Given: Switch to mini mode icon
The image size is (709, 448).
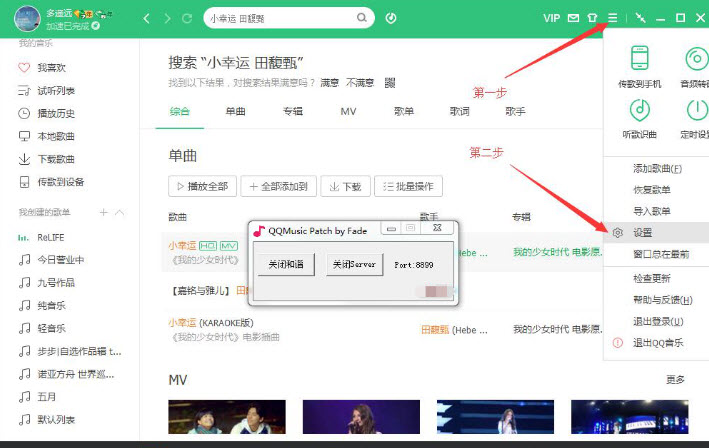Looking at the screenshot, I should tap(640, 18).
